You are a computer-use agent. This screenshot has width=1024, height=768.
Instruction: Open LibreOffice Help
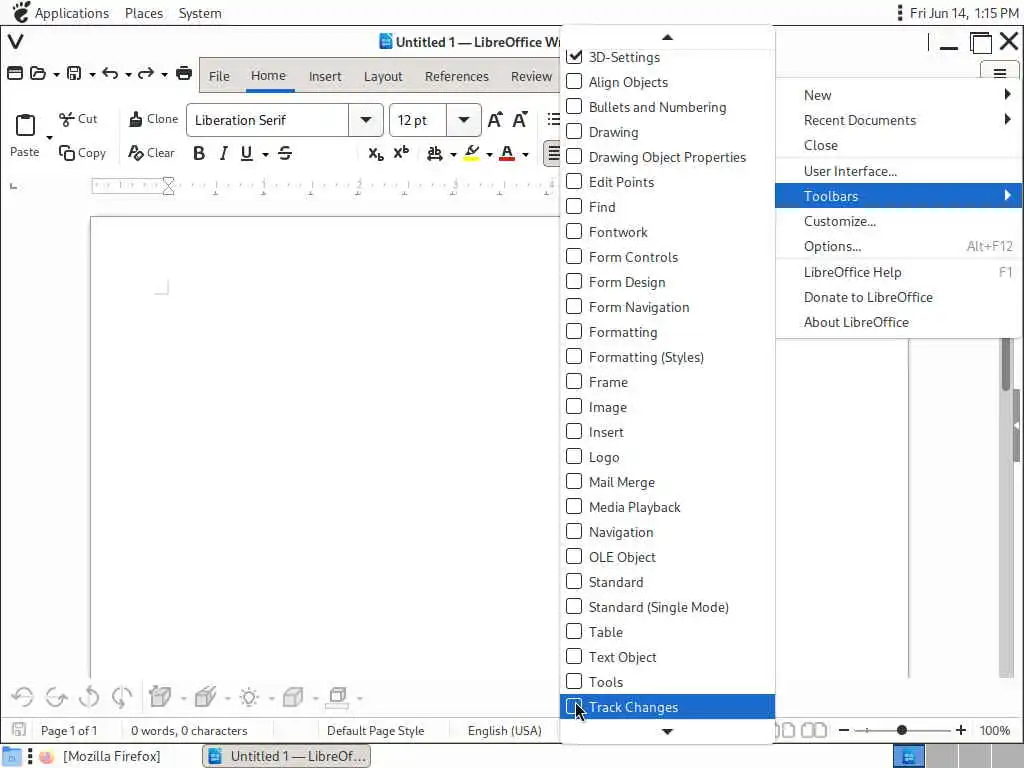point(899,272)
